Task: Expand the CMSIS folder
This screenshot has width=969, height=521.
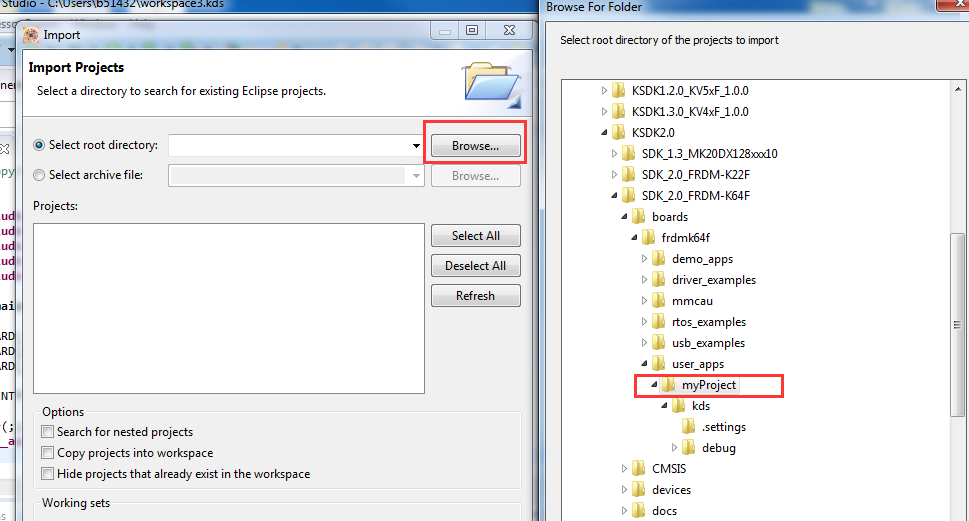Action: click(x=624, y=468)
